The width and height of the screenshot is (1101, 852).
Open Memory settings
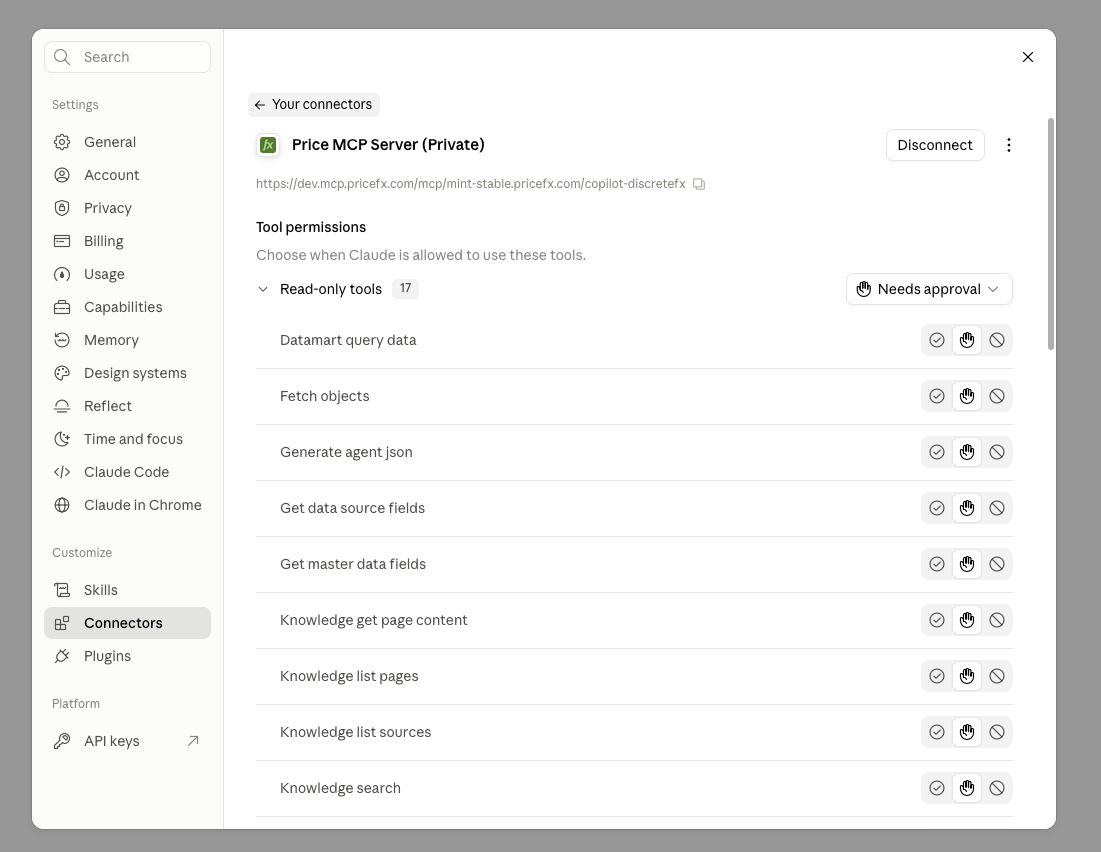tap(127, 340)
